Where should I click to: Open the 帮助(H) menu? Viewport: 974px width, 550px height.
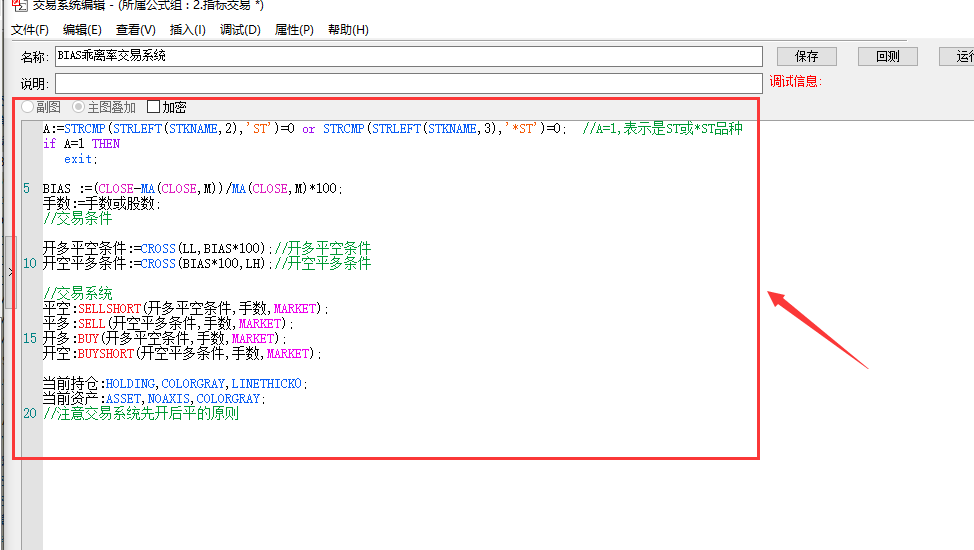click(x=348, y=30)
